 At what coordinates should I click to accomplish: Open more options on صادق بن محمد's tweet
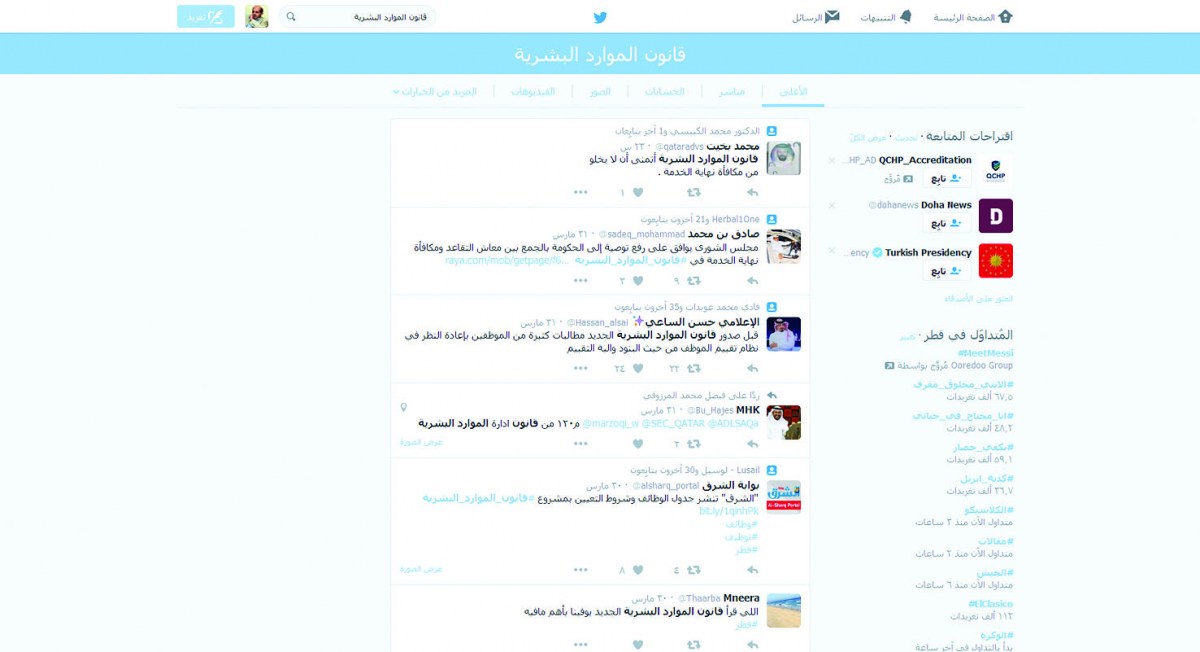[581, 281]
